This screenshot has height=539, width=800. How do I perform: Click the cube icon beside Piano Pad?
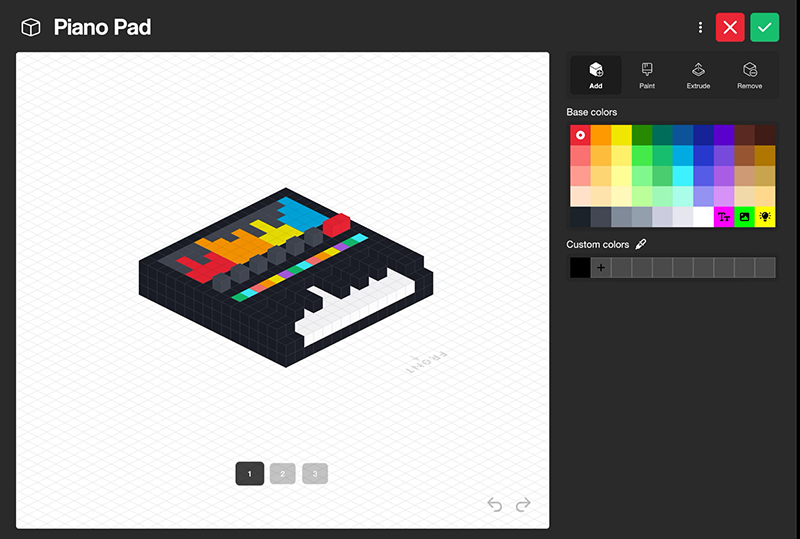click(x=31, y=27)
